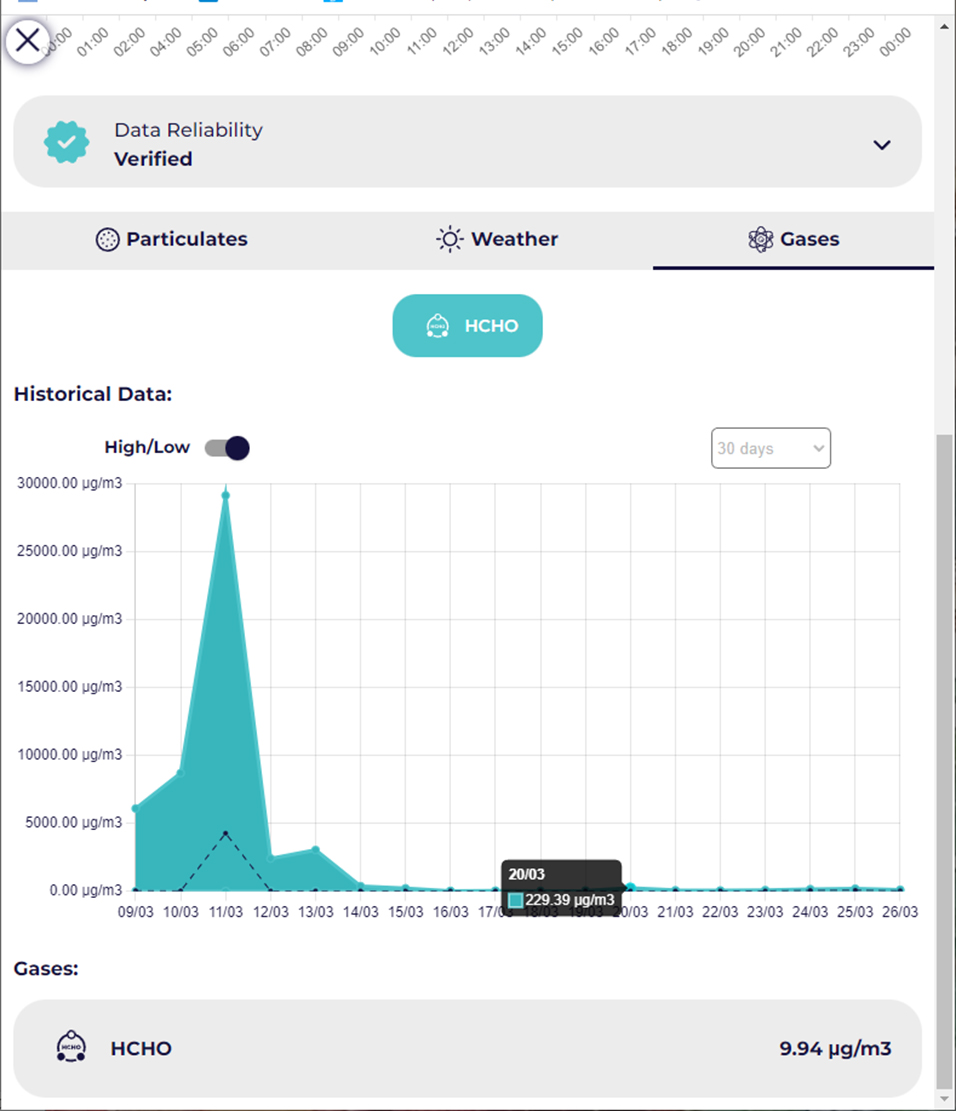
Task: Click the 11/03 peak data point
Action: tap(226, 495)
